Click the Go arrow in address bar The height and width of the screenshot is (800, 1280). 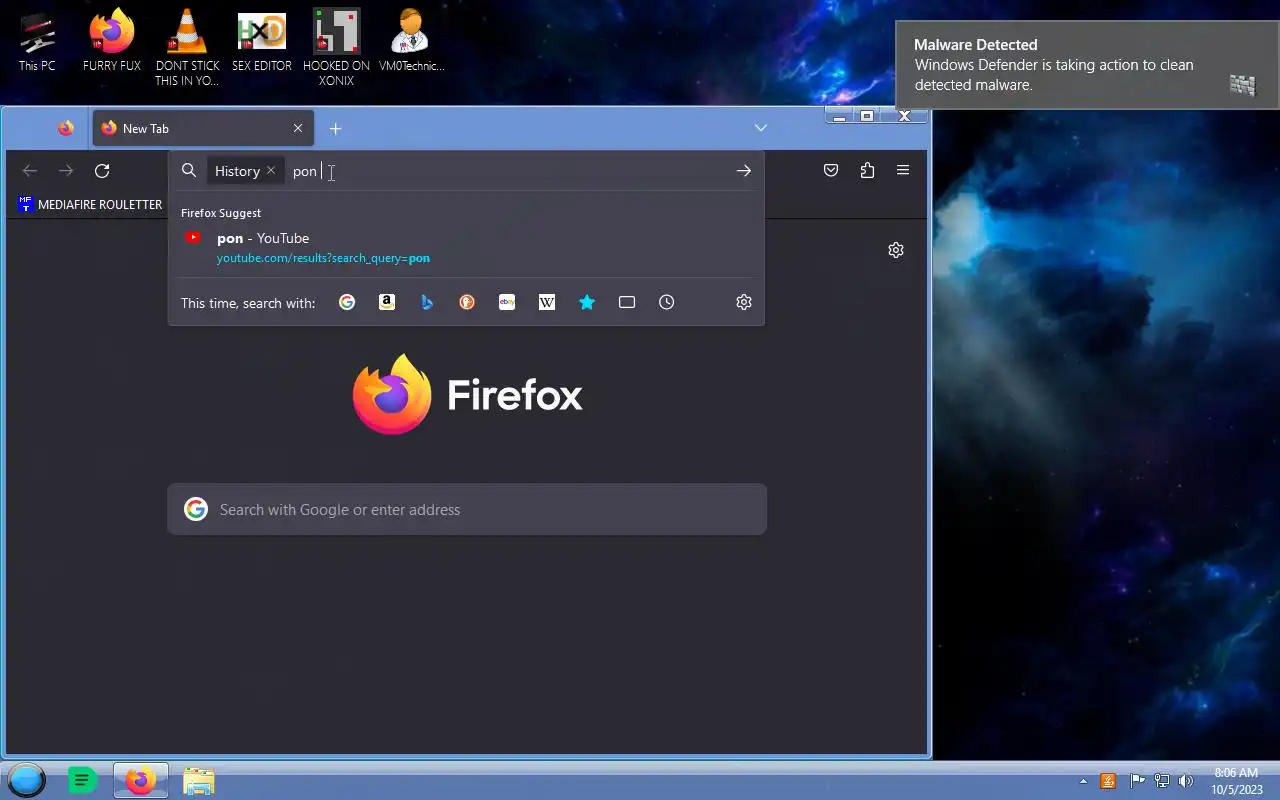pyautogui.click(x=744, y=171)
